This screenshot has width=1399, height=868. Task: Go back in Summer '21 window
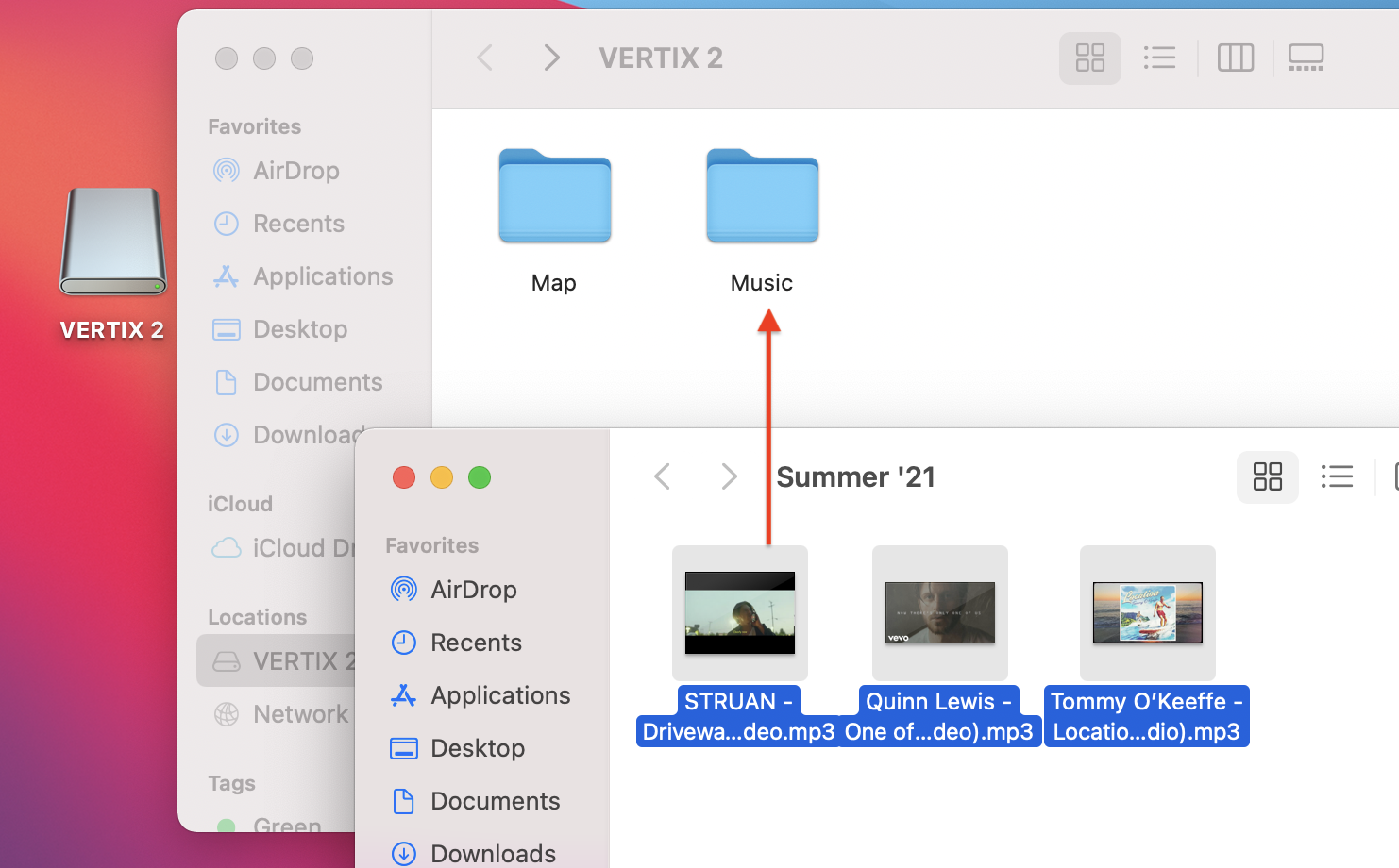(663, 476)
